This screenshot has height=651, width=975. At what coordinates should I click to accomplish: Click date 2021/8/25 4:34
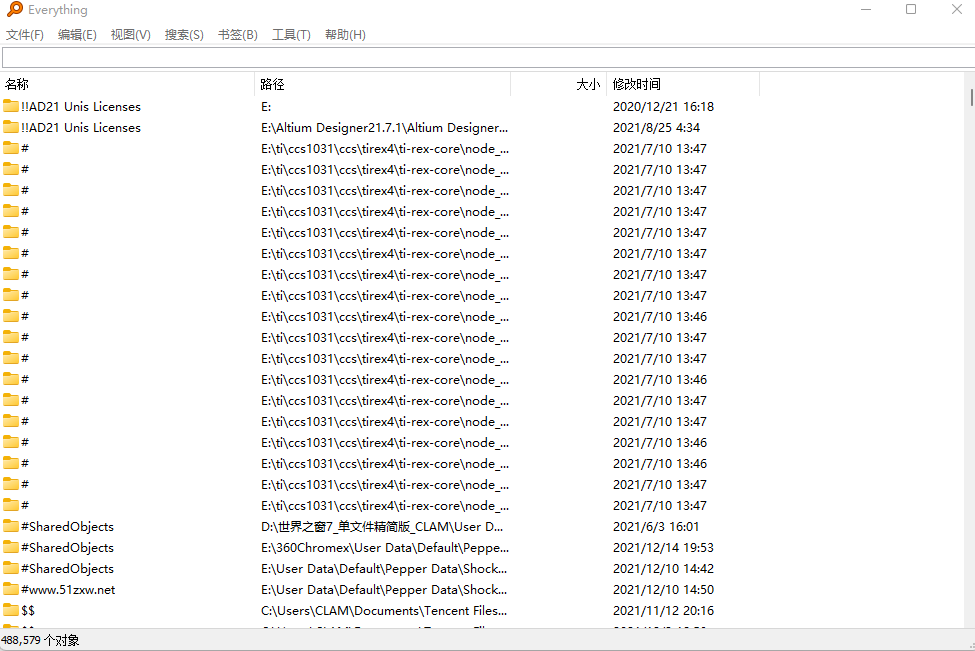click(657, 127)
